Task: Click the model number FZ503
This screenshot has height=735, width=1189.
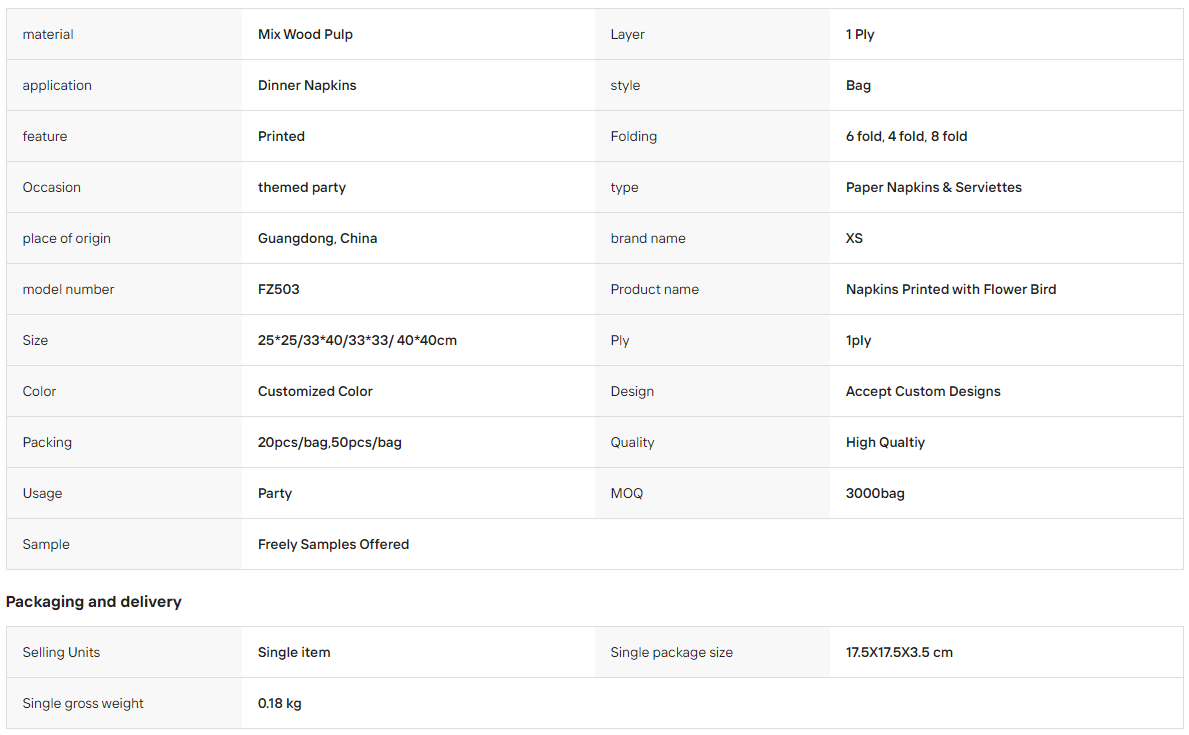Action: [278, 289]
